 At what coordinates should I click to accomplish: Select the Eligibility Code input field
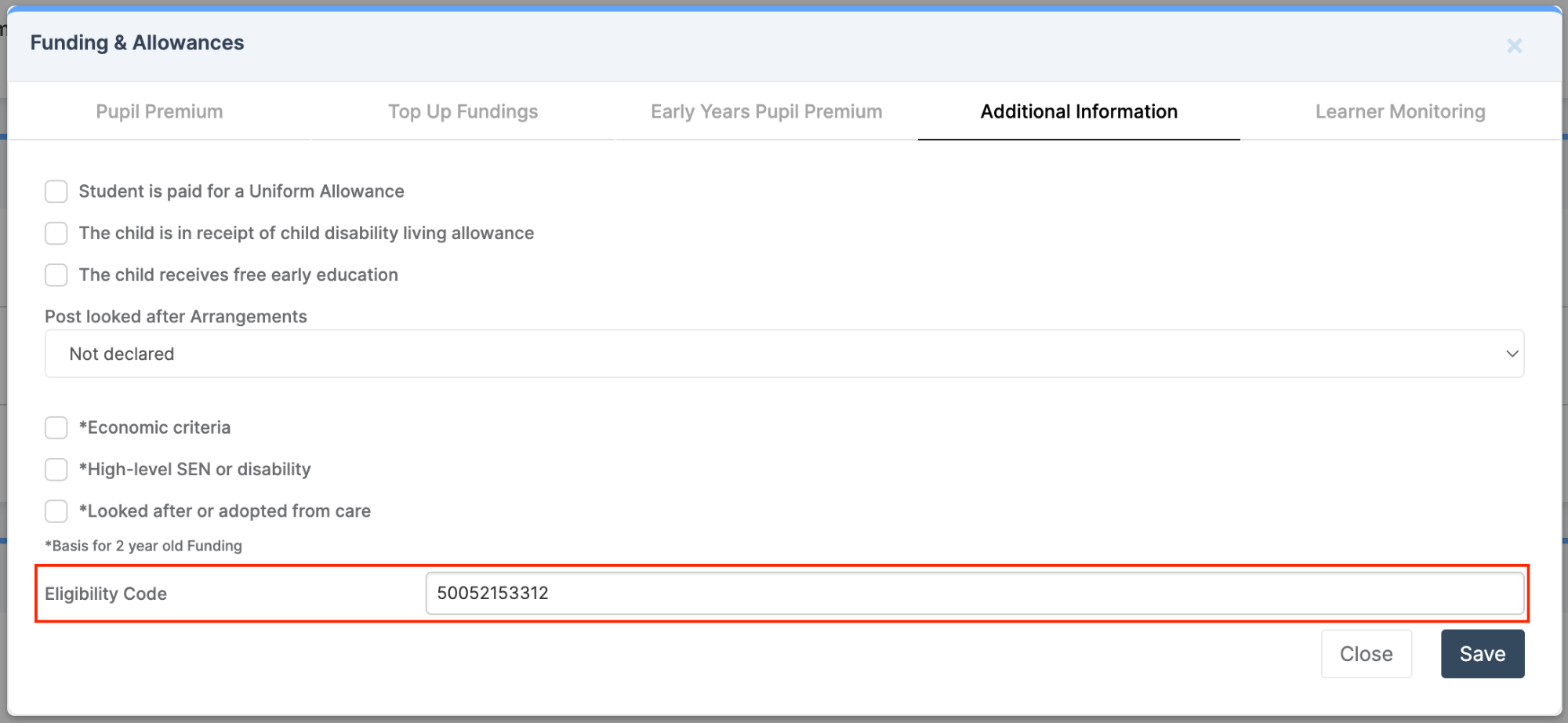pos(972,594)
